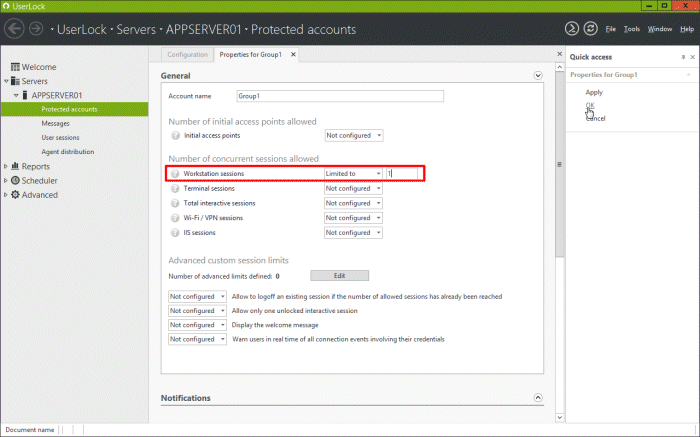700x437 pixels.
Task: Collapse the Servers tree node
Action: point(6,81)
